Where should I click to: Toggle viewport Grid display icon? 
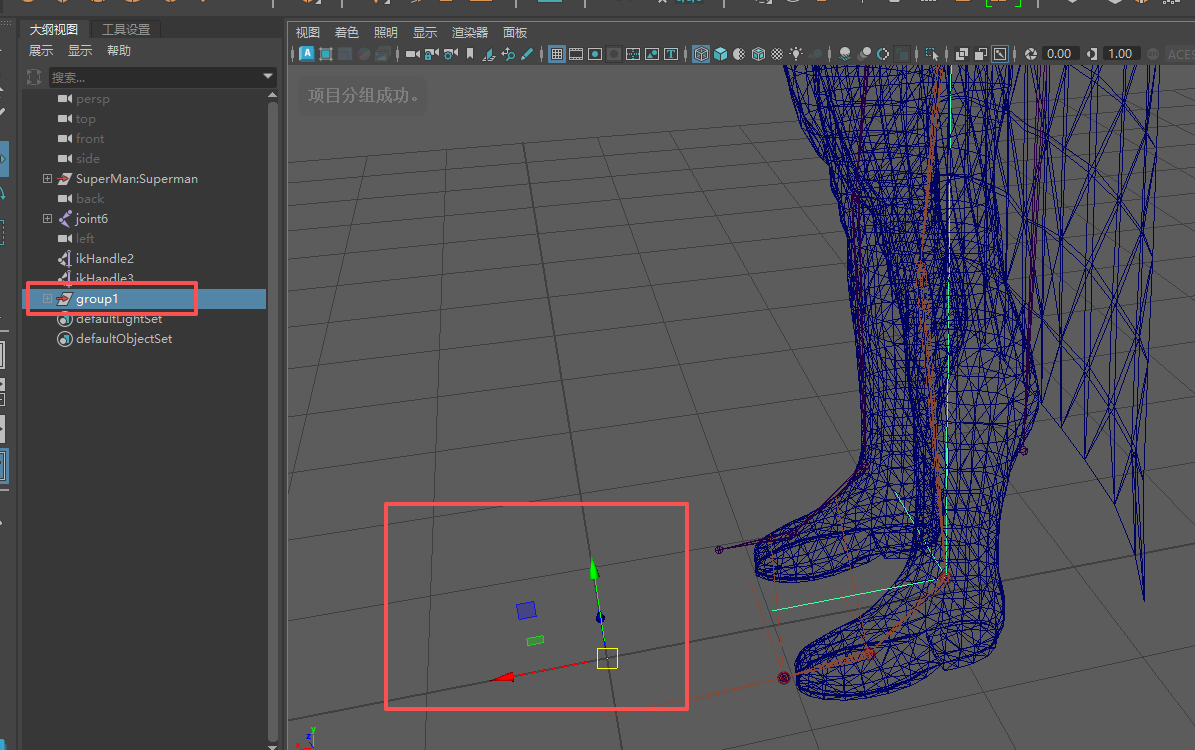pyautogui.click(x=556, y=53)
